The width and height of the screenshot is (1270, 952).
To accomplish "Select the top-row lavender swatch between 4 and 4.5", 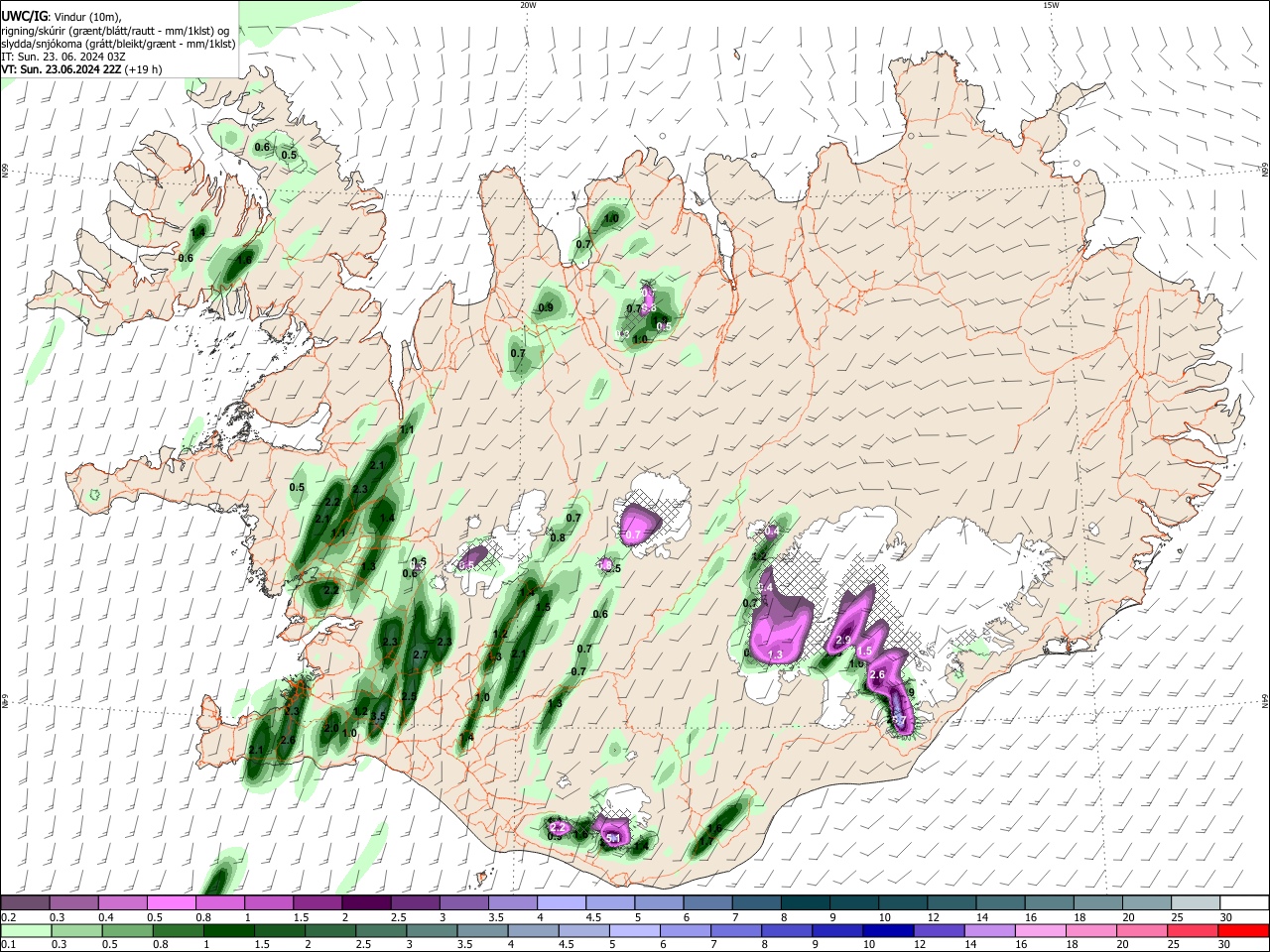I will pyautogui.click(x=561, y=903).
